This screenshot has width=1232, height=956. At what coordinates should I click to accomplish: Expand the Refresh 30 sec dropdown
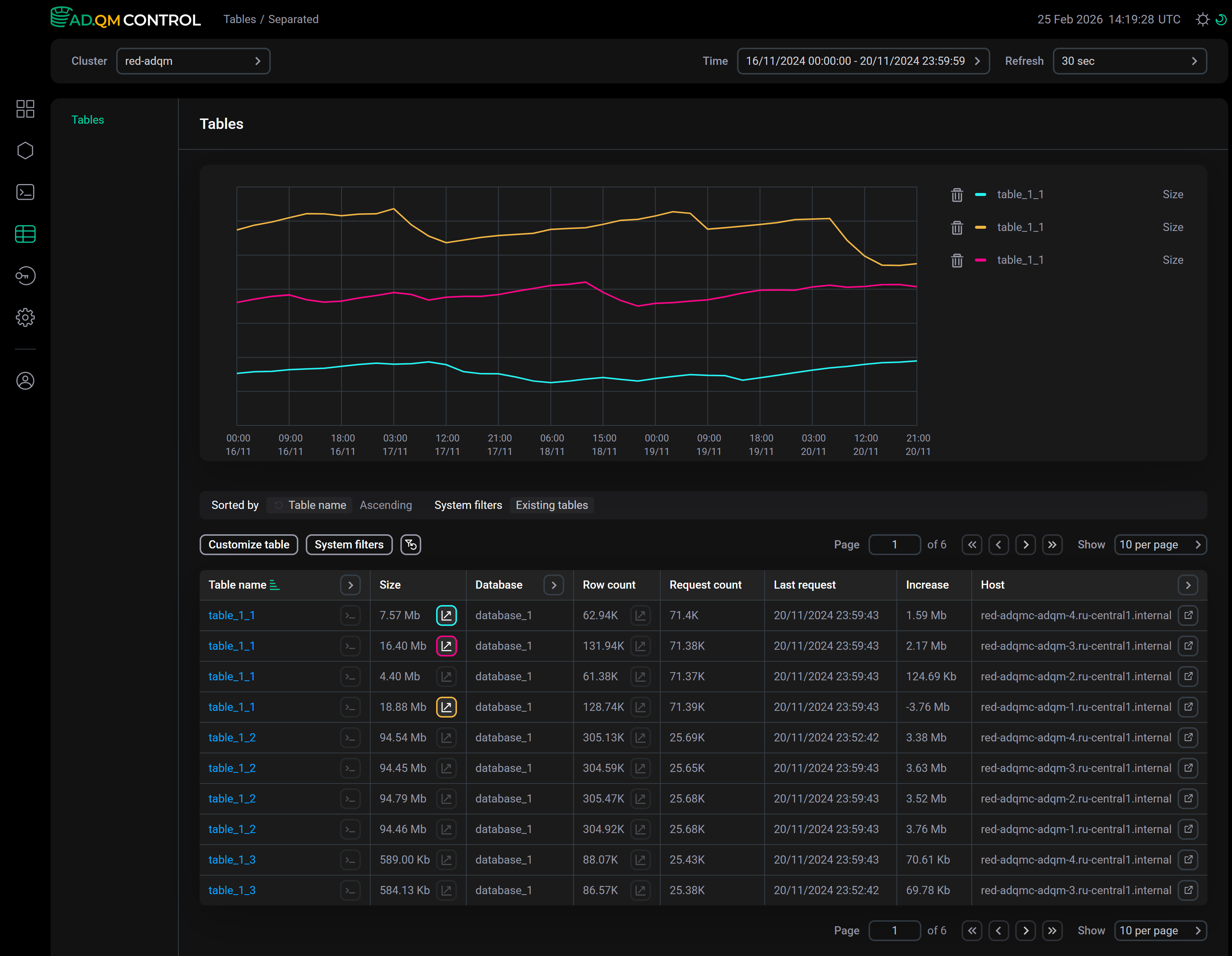[1129, 61]
